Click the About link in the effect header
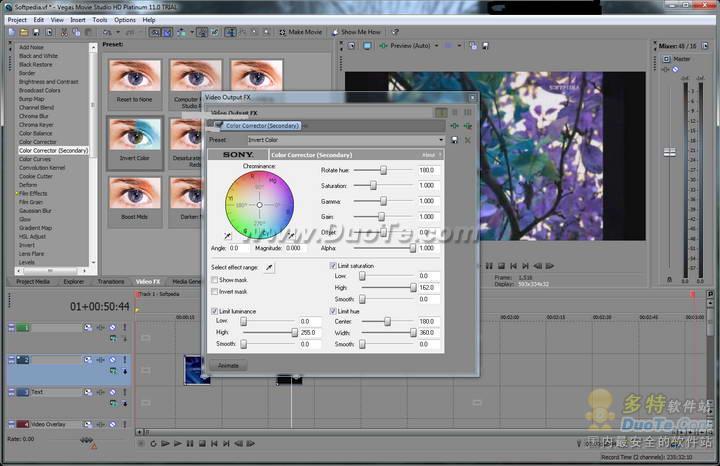The image size is (720, 466). coord(429,155)
